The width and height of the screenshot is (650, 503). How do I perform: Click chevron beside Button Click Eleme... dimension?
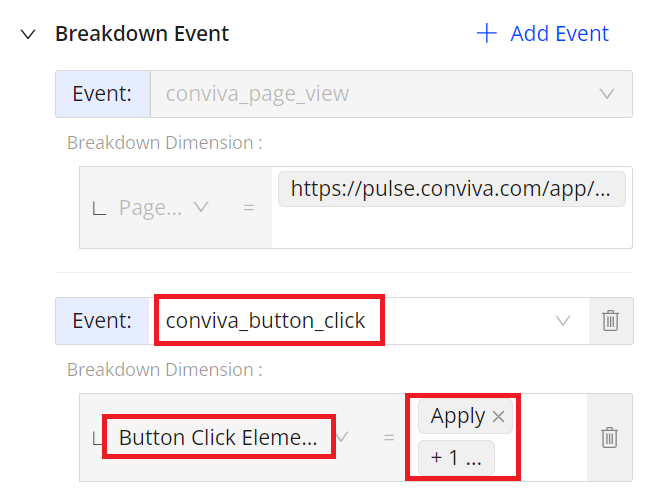342,437
